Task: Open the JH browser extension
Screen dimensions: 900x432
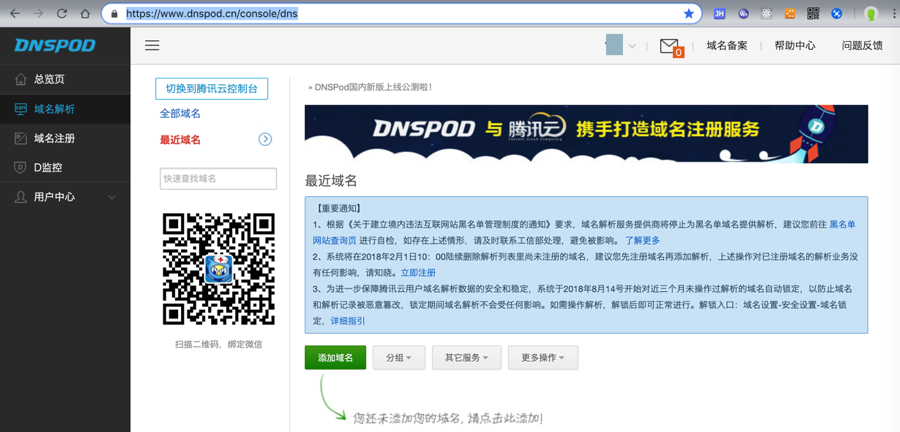Action: tap(720, 13)
